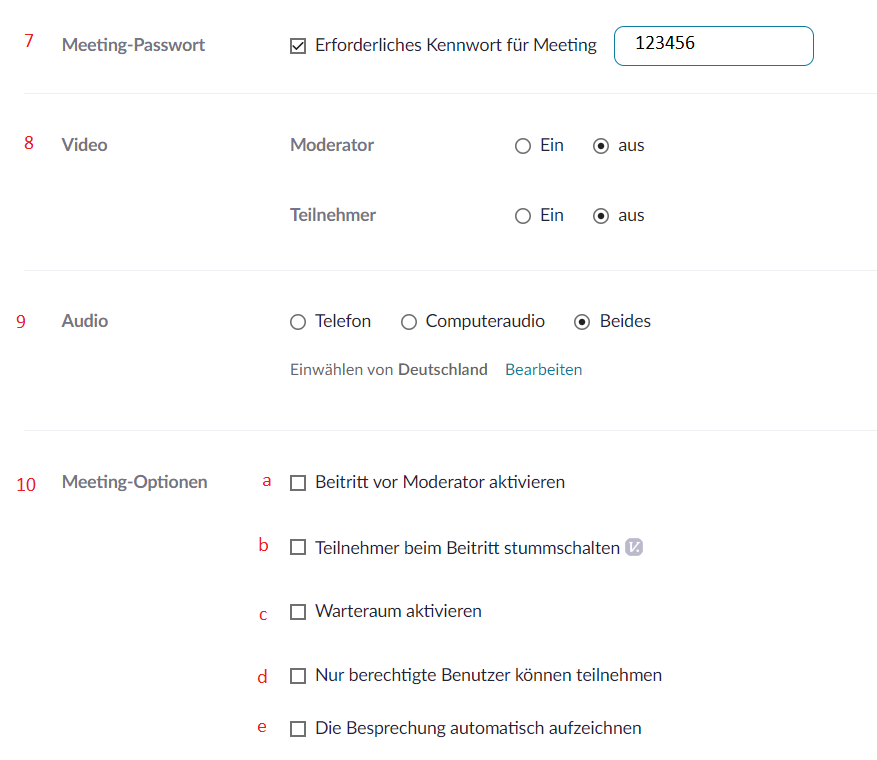
Task: Select "aus" for Moderator video
Action: tap(601, 146)
